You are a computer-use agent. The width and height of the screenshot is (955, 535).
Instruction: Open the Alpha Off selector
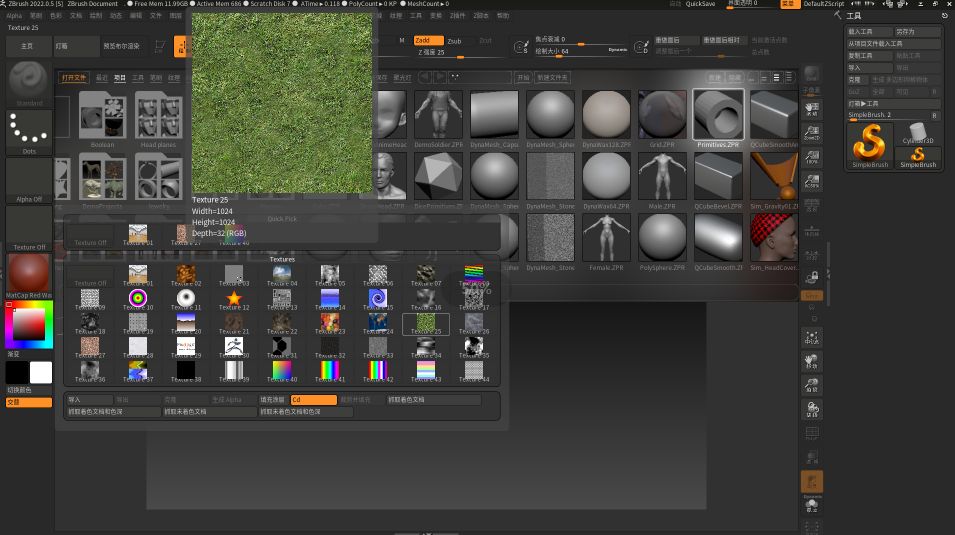[29, 180]
